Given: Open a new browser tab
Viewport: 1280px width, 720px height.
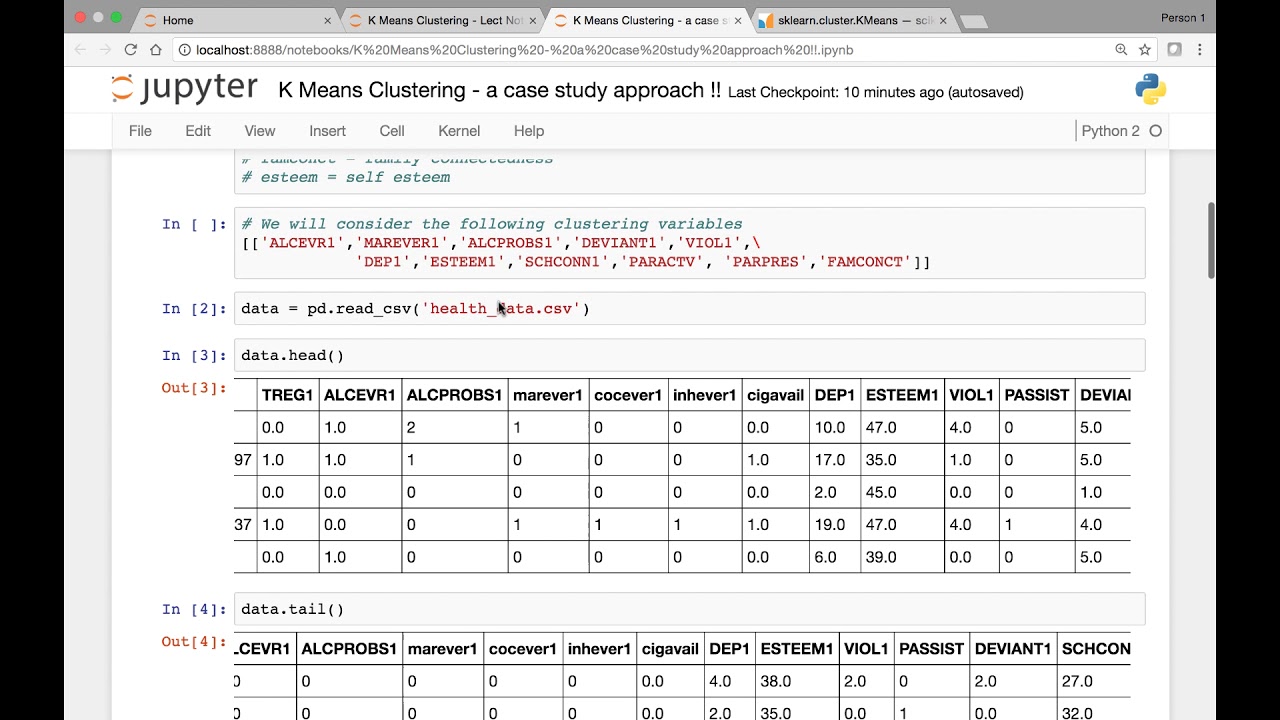Looking at the screenshot, I should click(973, 21).
